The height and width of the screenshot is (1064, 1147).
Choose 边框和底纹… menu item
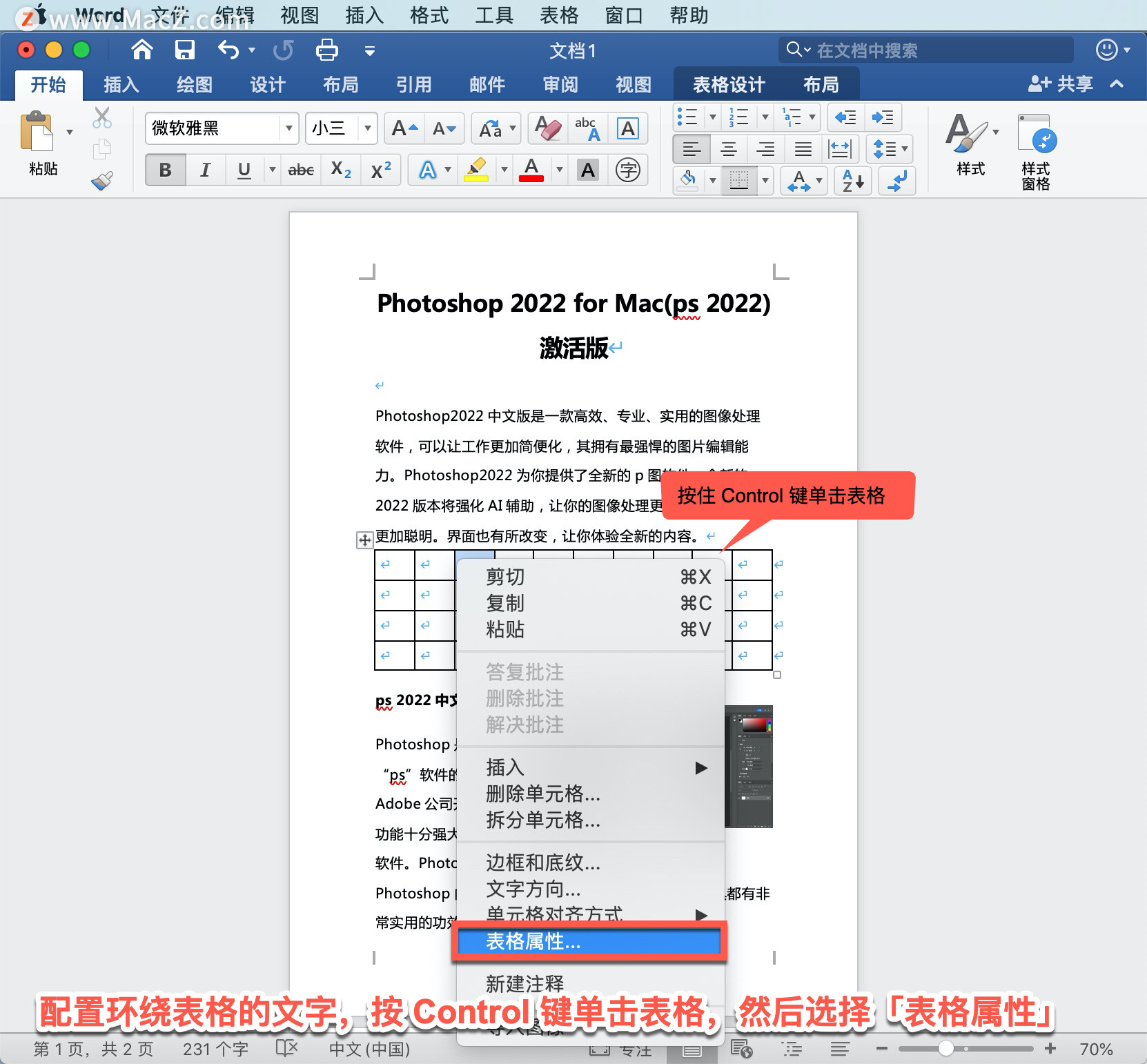591,863
